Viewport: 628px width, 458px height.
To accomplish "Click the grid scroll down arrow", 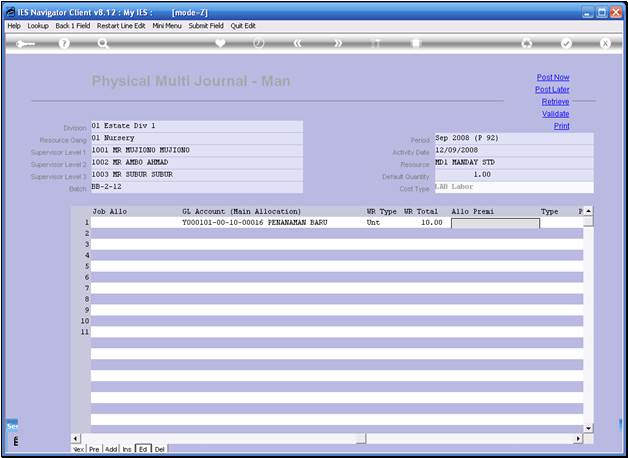I will [588, 428].
